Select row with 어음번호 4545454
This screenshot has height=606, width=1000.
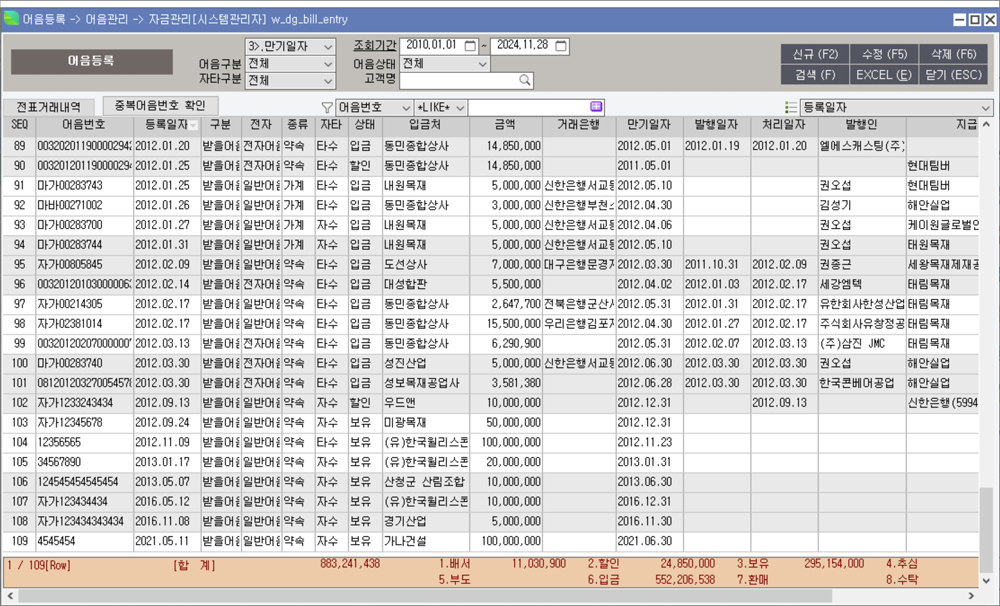[490, 542]
